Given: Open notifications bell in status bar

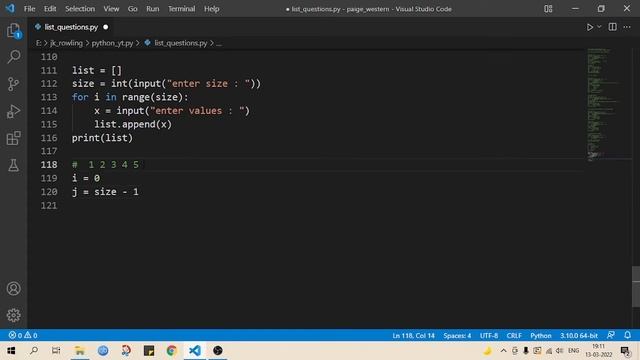Looking at the screenshot, I should (x=627, y=335).
